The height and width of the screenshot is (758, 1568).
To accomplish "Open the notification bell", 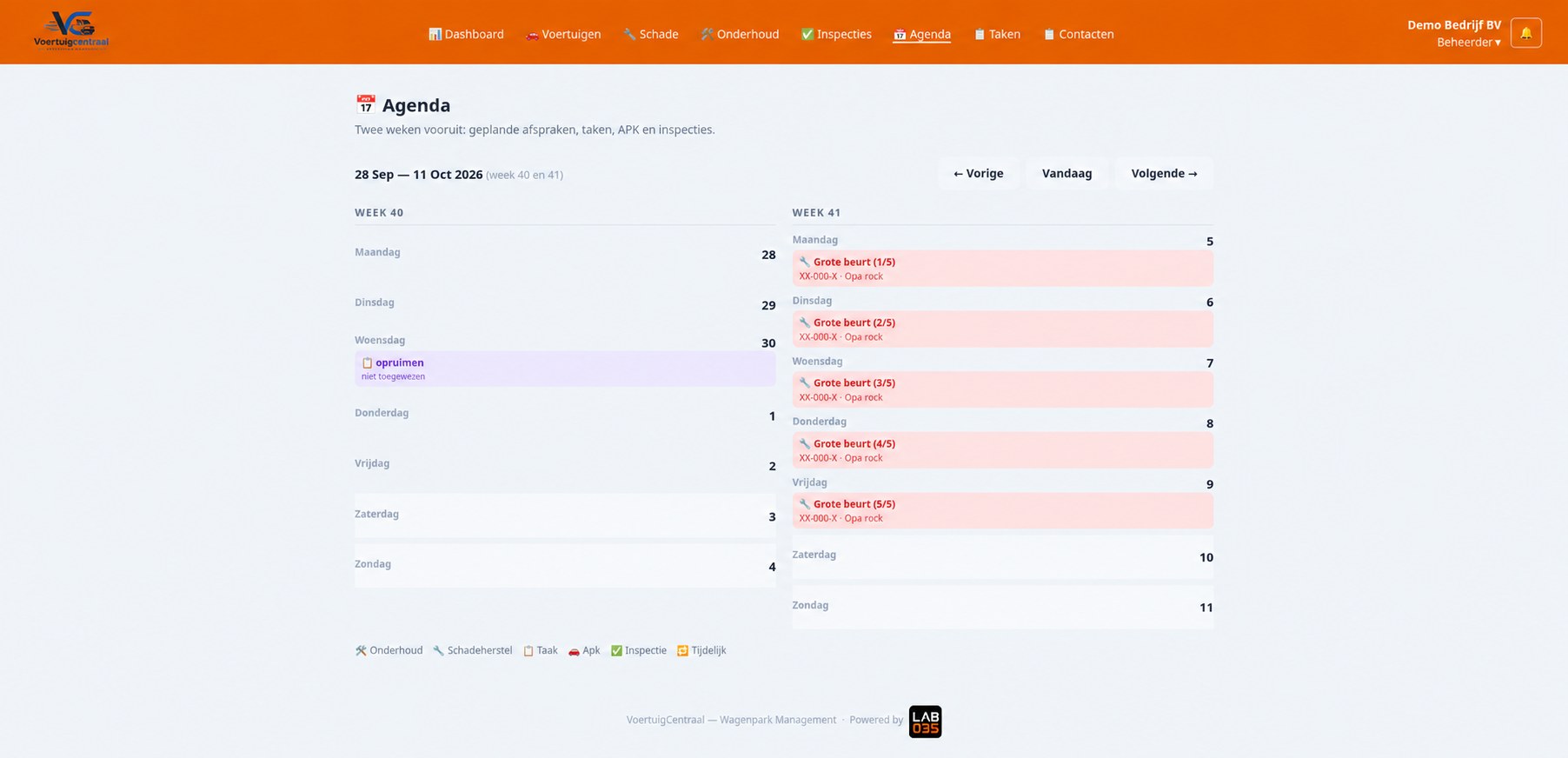I will tap(1526, 33).
